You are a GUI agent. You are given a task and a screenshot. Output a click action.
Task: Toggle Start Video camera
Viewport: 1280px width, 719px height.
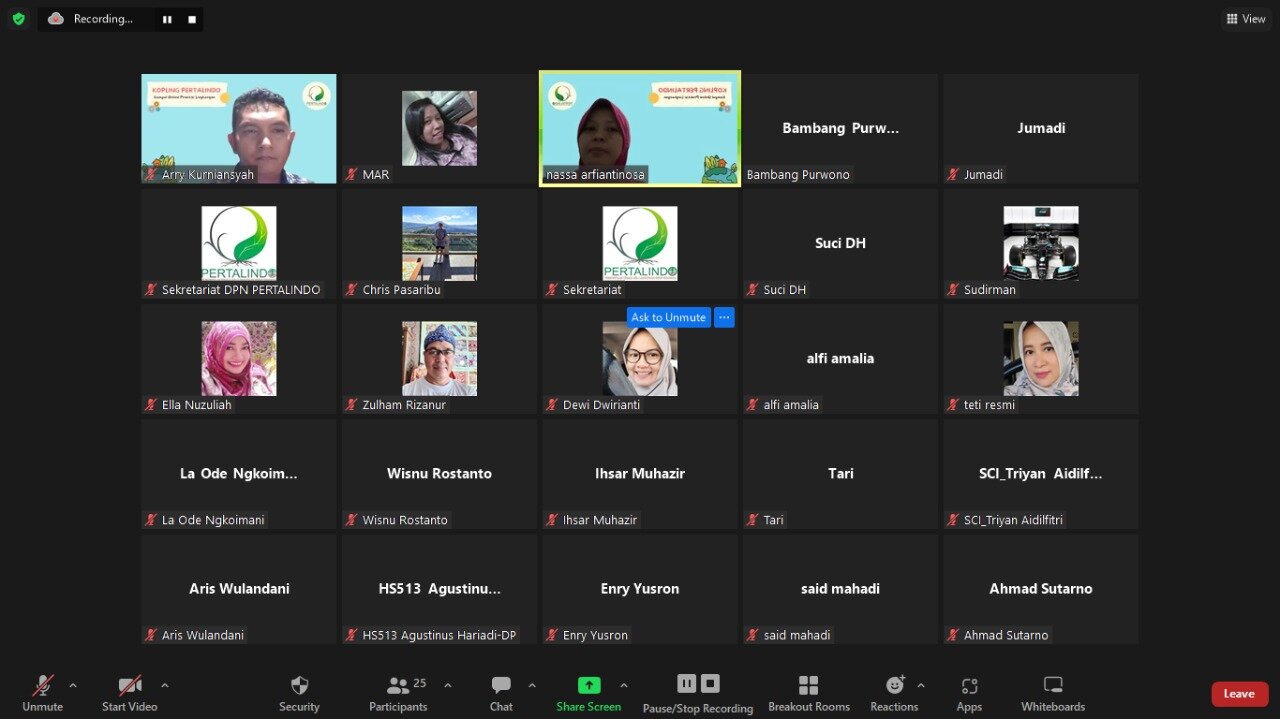(130, 693)
